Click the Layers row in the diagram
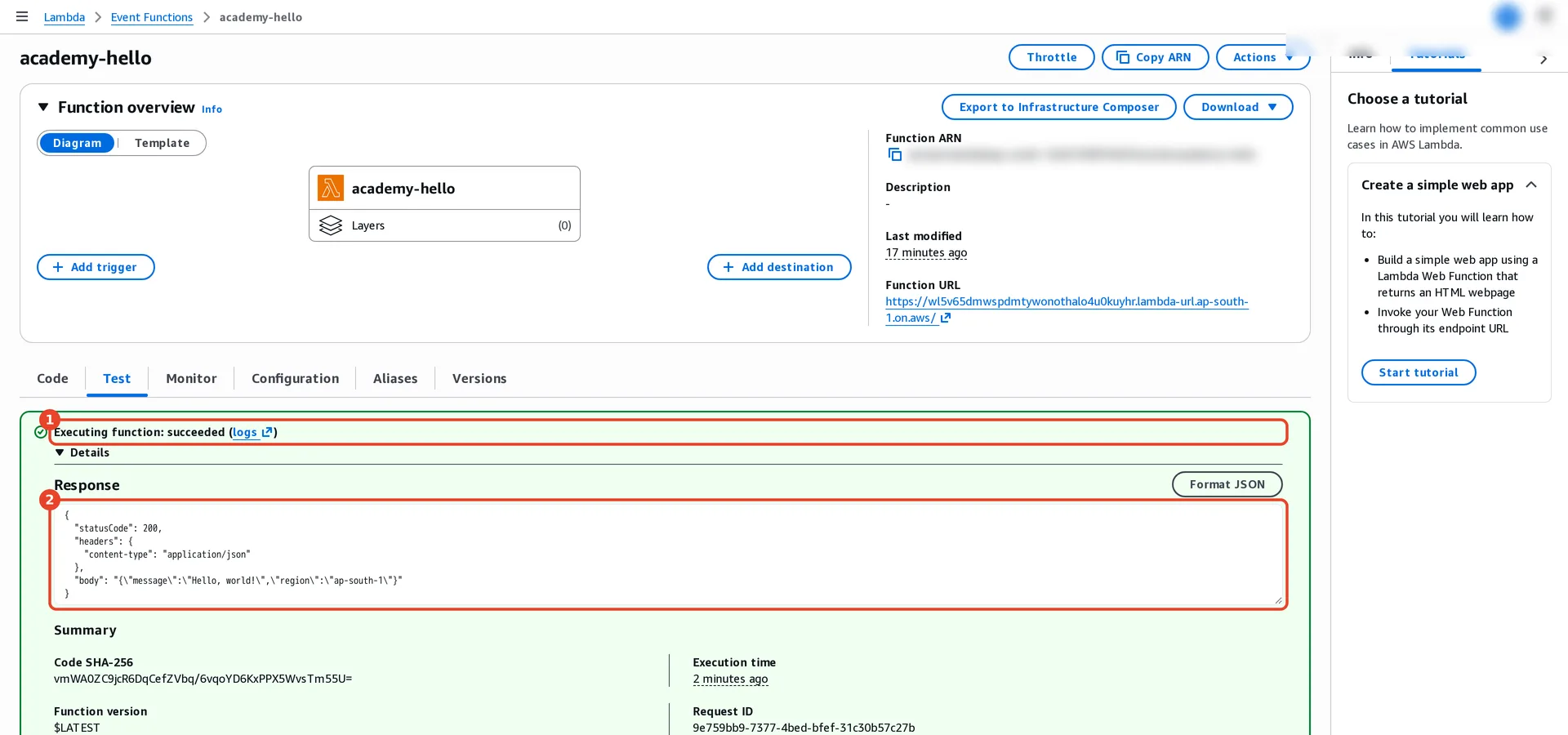 444,225
